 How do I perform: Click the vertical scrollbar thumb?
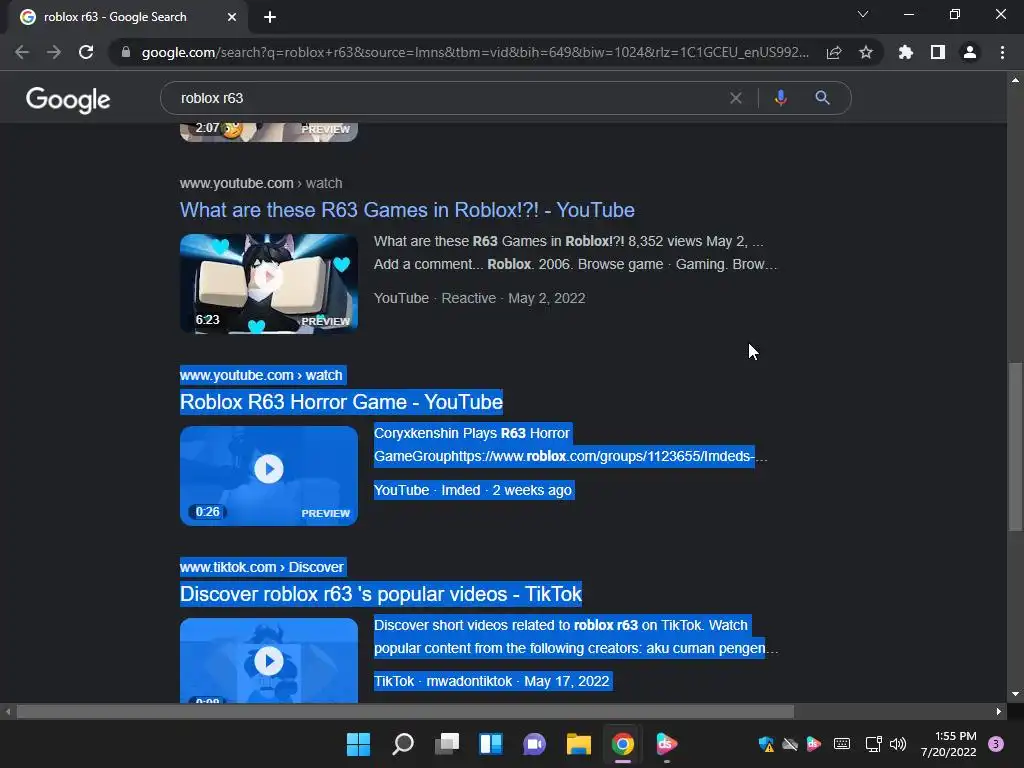tap(1015, 447)
